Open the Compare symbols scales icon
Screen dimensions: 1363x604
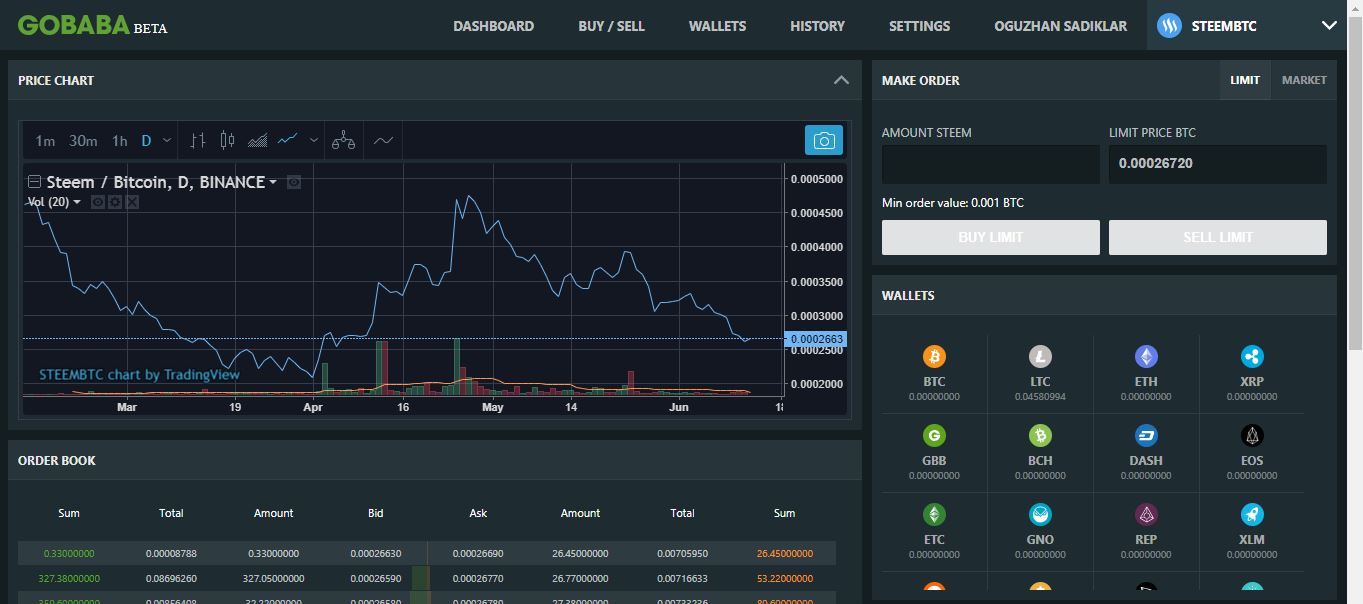pos(343,141)
